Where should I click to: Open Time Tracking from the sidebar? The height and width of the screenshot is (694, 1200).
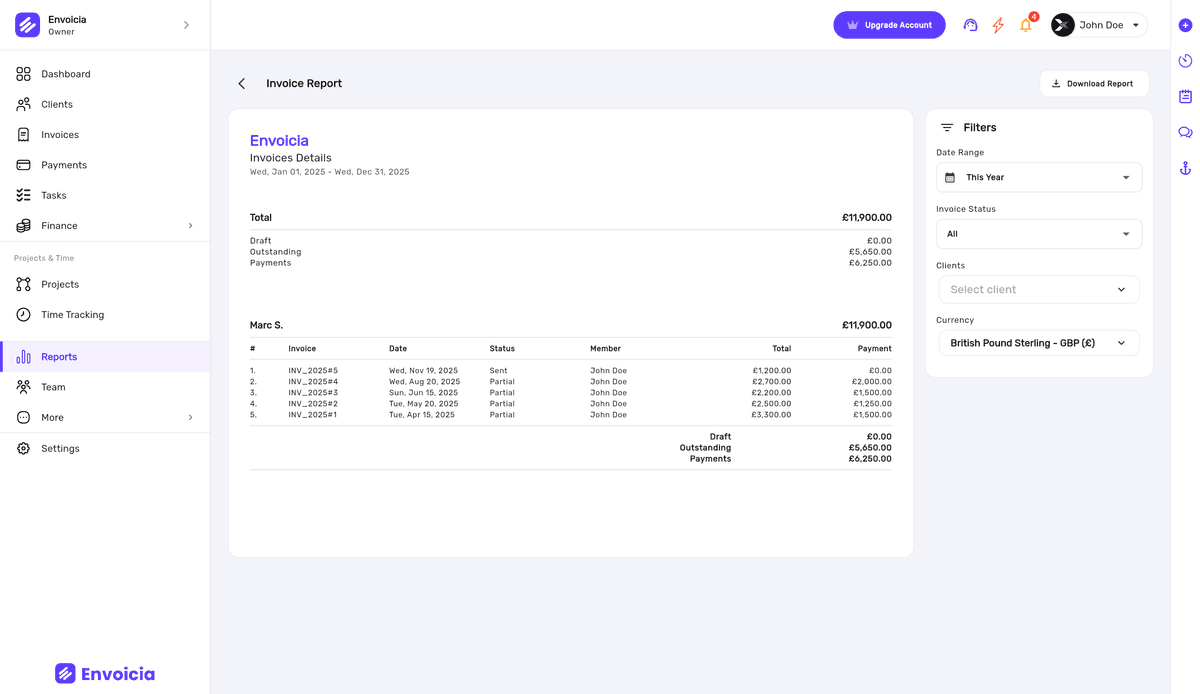point(75,314)
